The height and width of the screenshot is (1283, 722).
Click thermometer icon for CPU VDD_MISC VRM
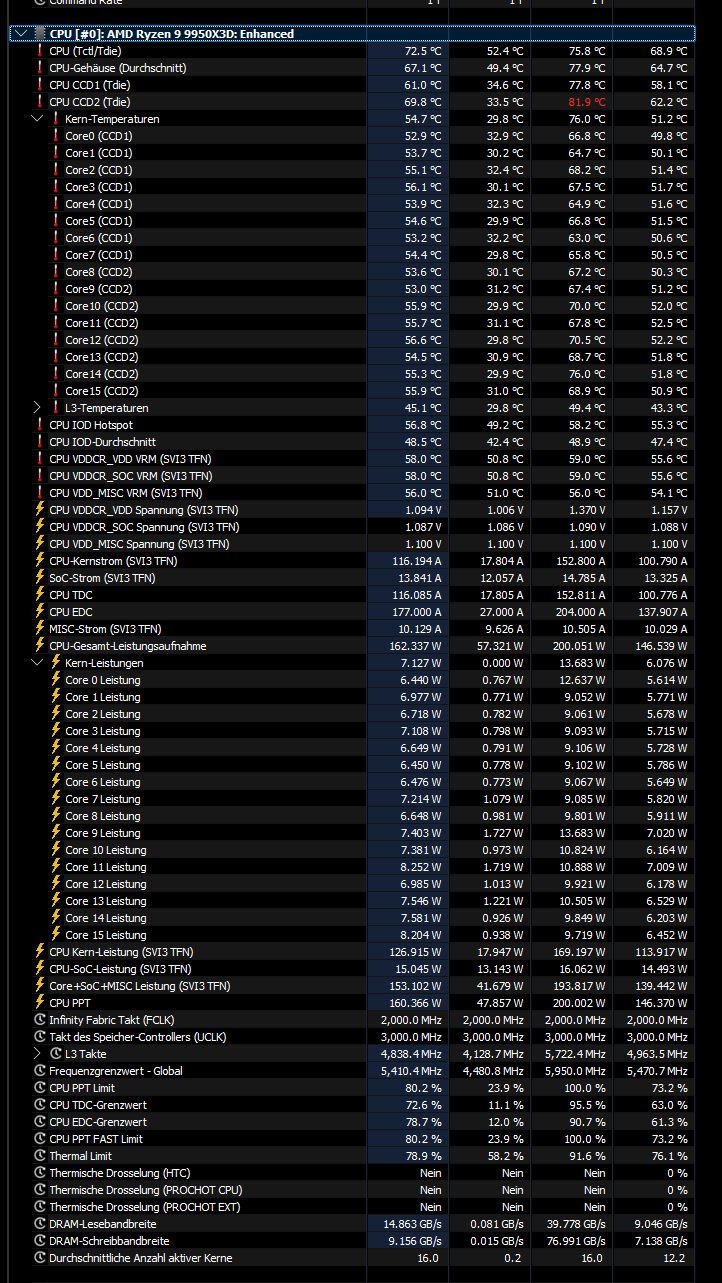pos(40,493)
